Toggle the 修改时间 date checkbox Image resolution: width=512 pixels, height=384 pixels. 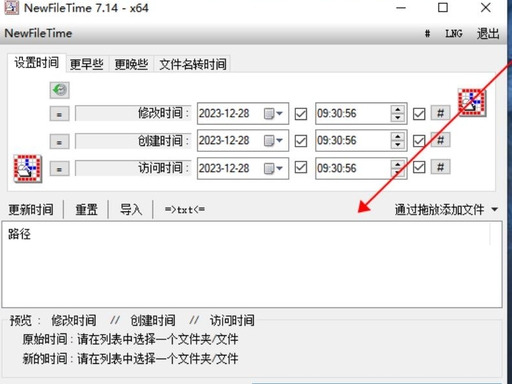301,114
